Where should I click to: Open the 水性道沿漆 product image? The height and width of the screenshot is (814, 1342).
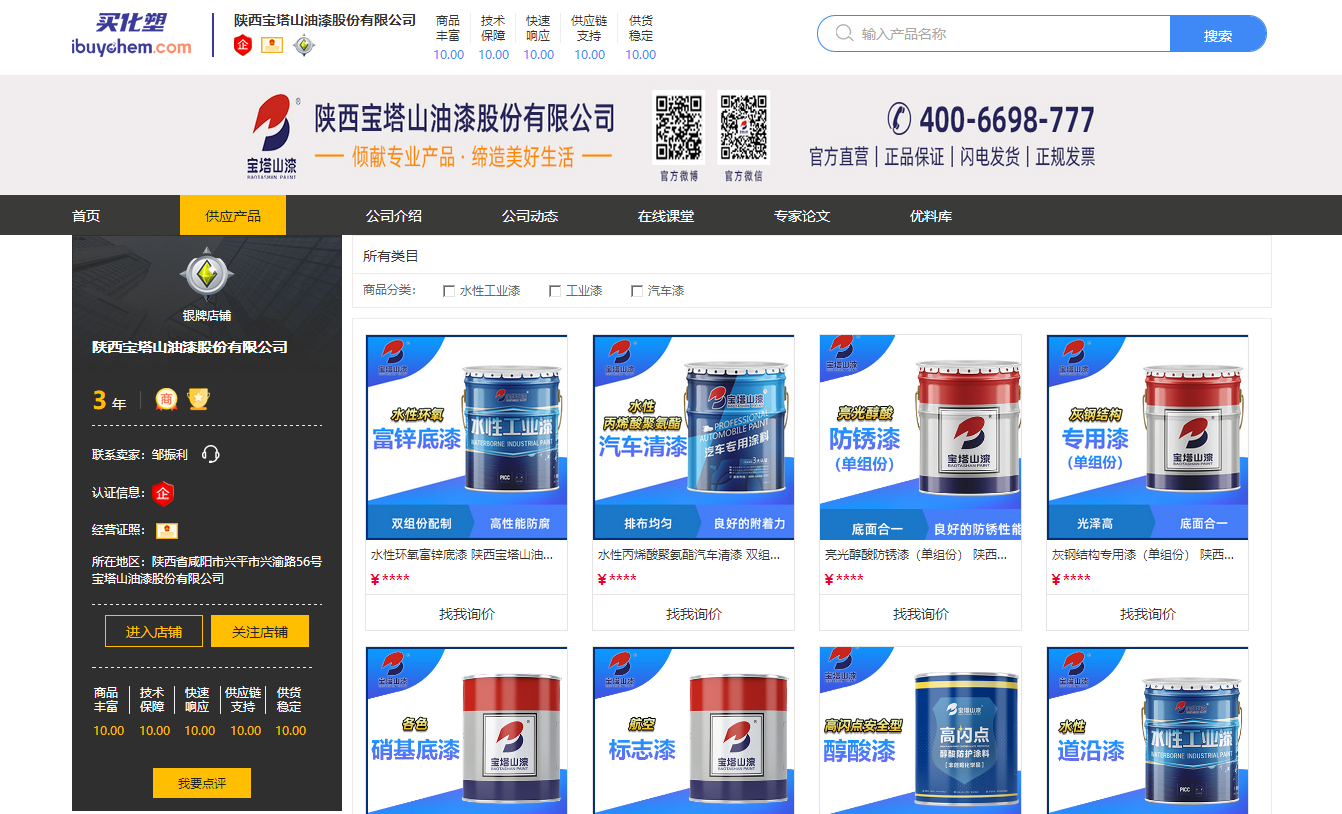pos(1148,730)
